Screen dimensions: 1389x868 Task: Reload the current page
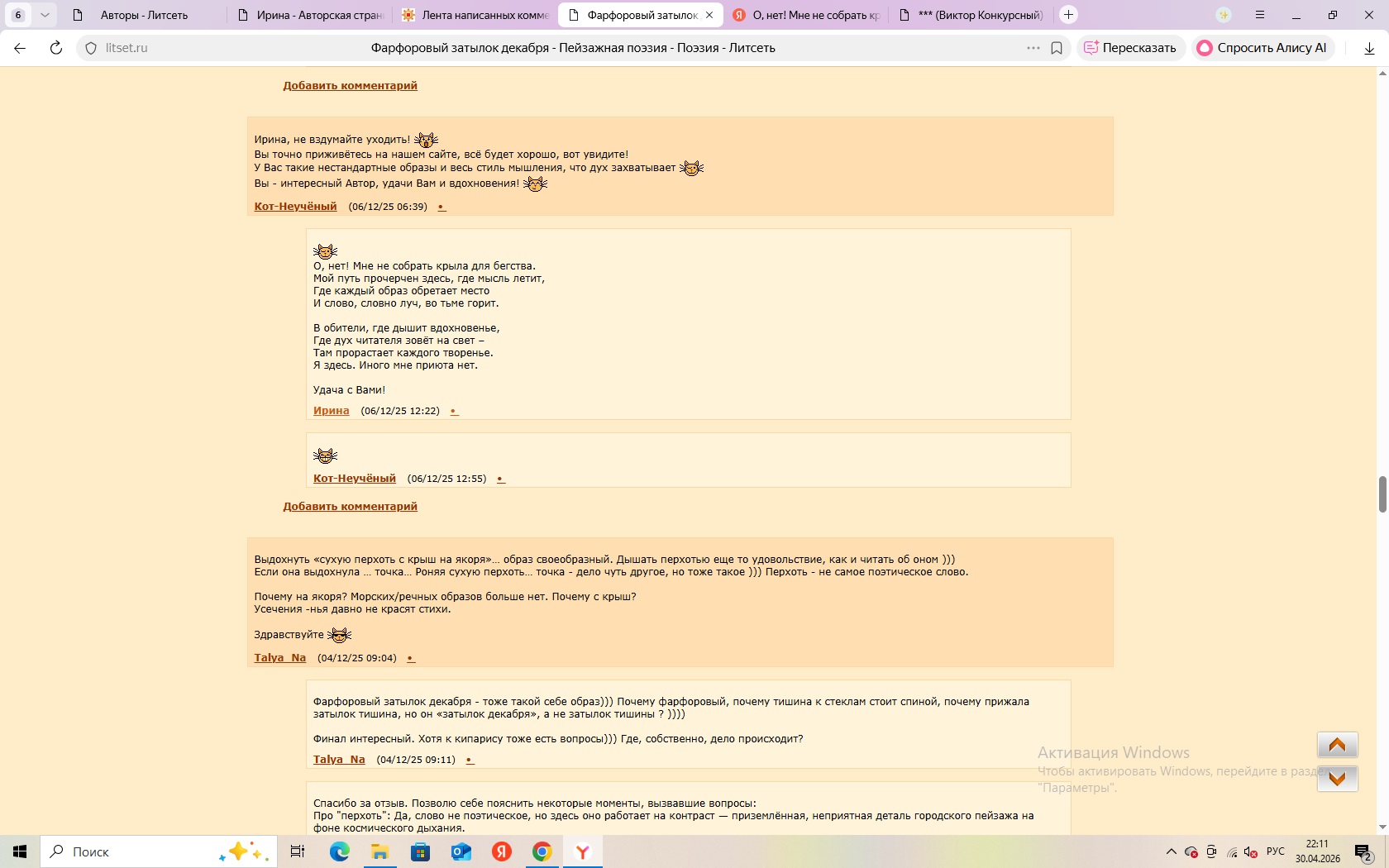pos(56,48)
